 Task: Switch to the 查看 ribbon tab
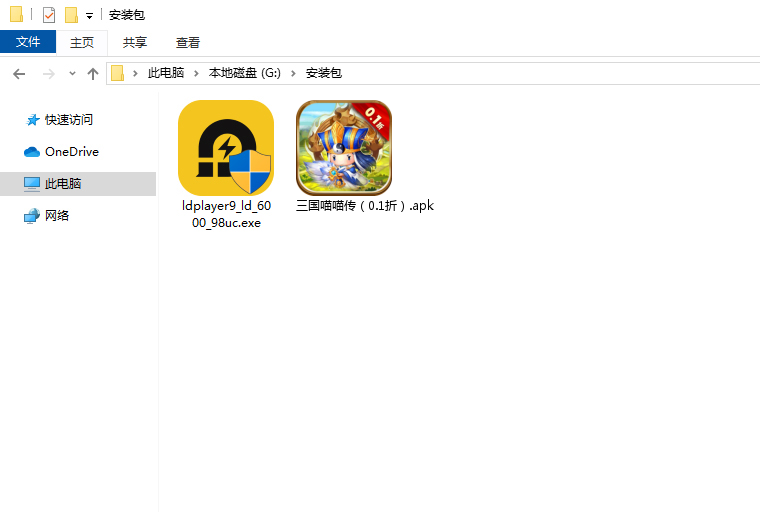188,42
